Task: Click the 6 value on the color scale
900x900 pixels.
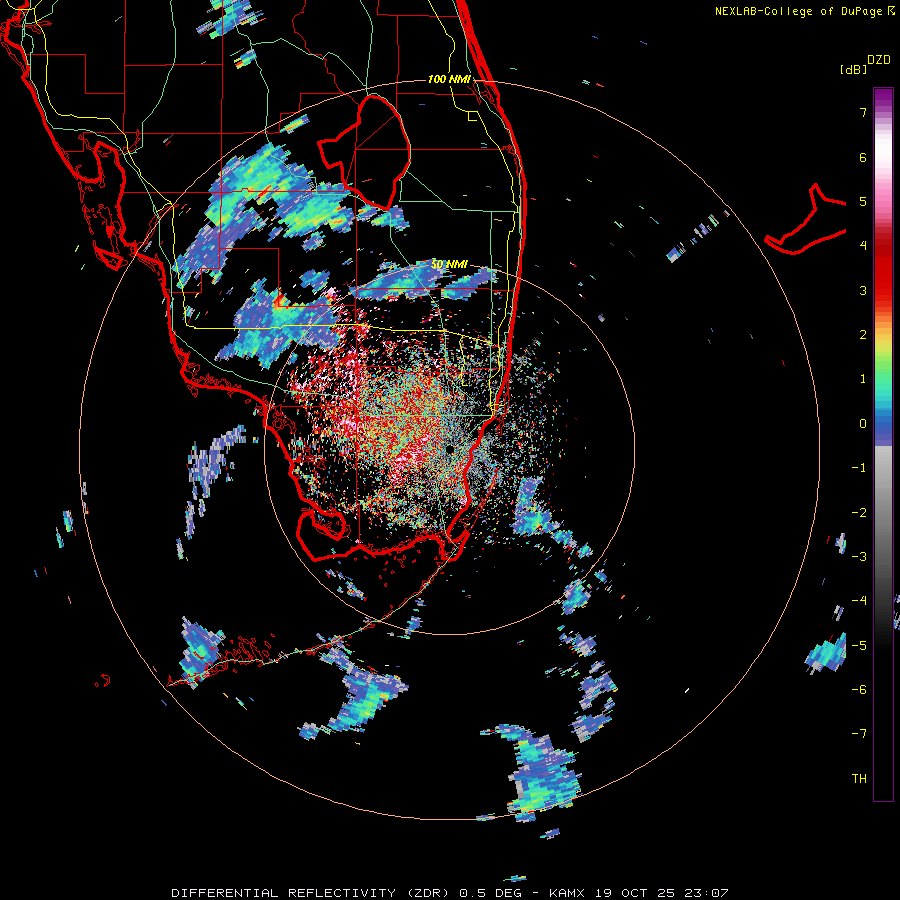Action: pos(863,157)
